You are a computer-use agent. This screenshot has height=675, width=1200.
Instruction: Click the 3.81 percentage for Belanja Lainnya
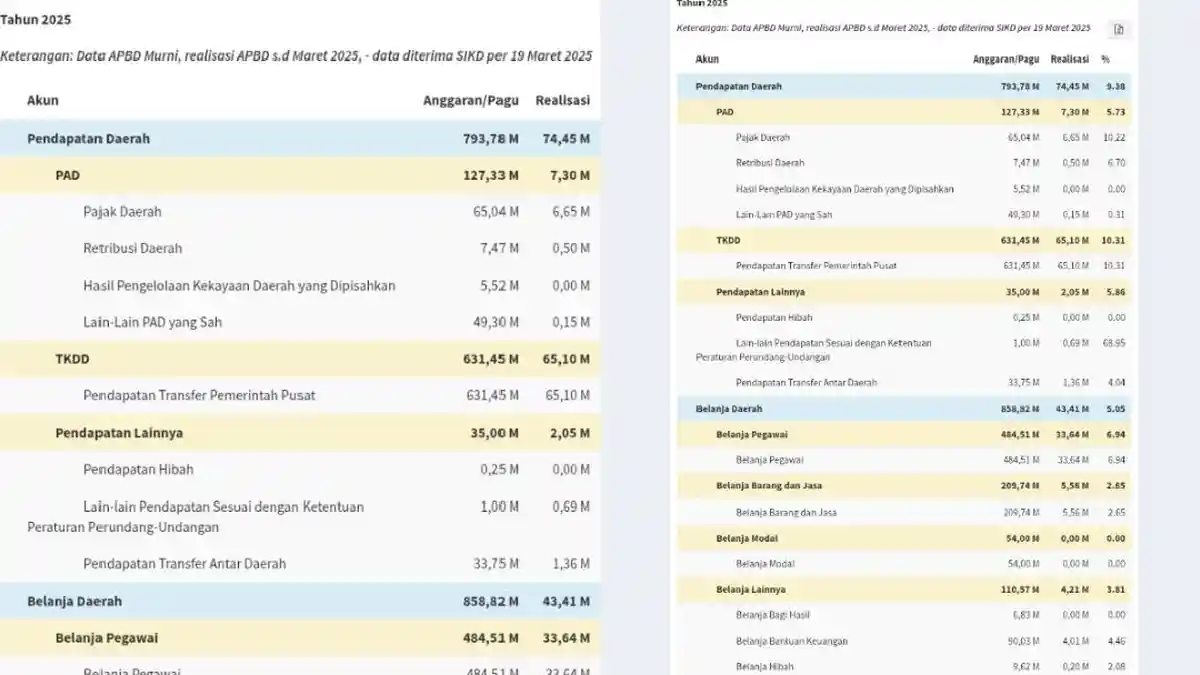1115,590
